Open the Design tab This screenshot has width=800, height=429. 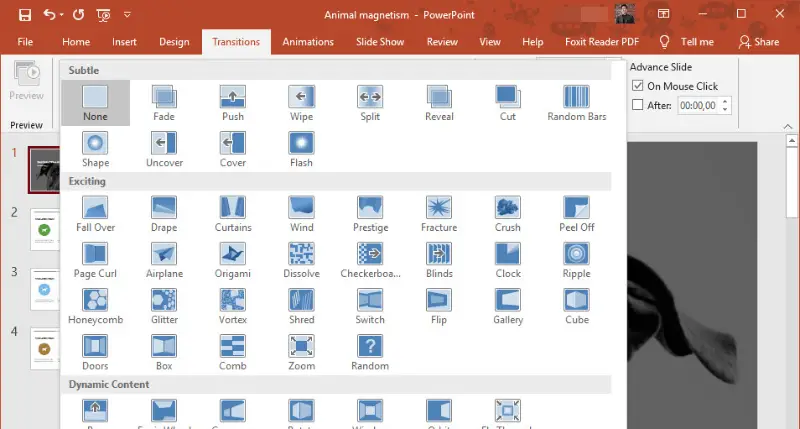[174, 42]
